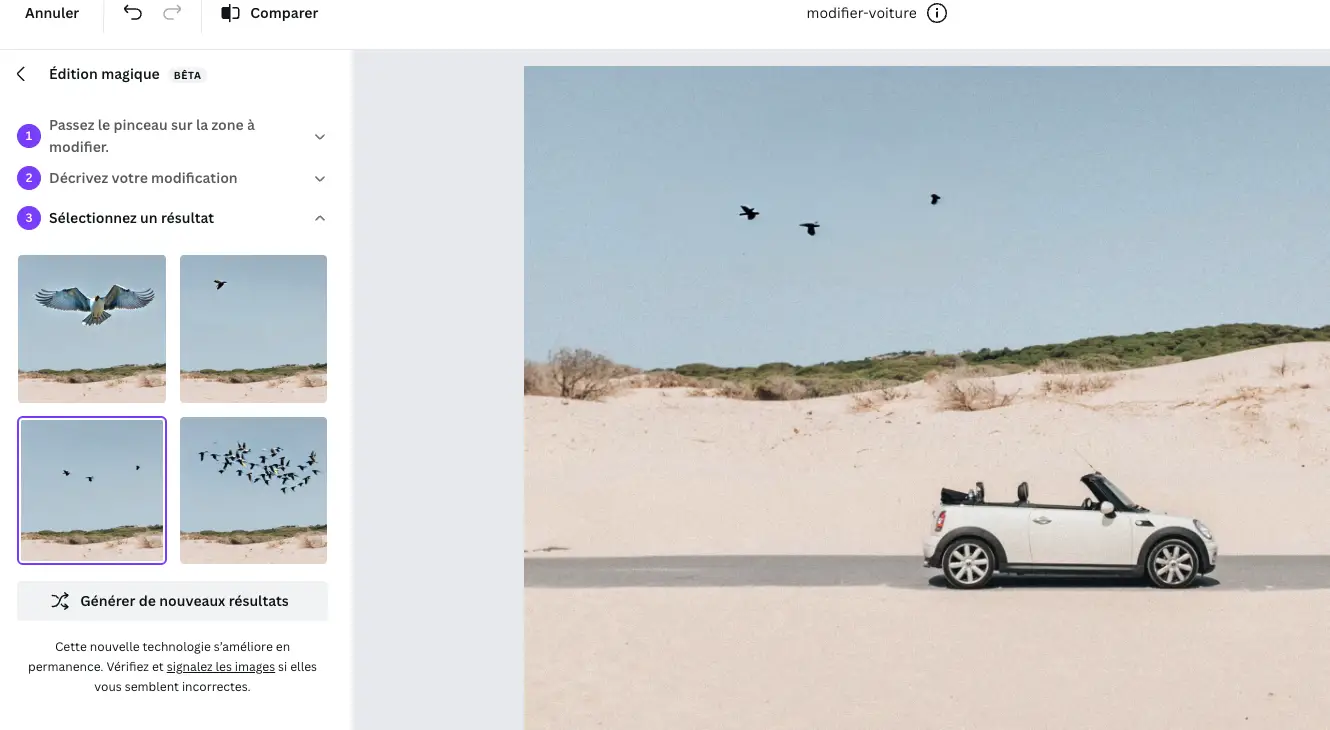Image resolution: width=1330 pixels, height=730 pixels.
Task: Click the step 1 purple number badge
Action: [28, 136]
